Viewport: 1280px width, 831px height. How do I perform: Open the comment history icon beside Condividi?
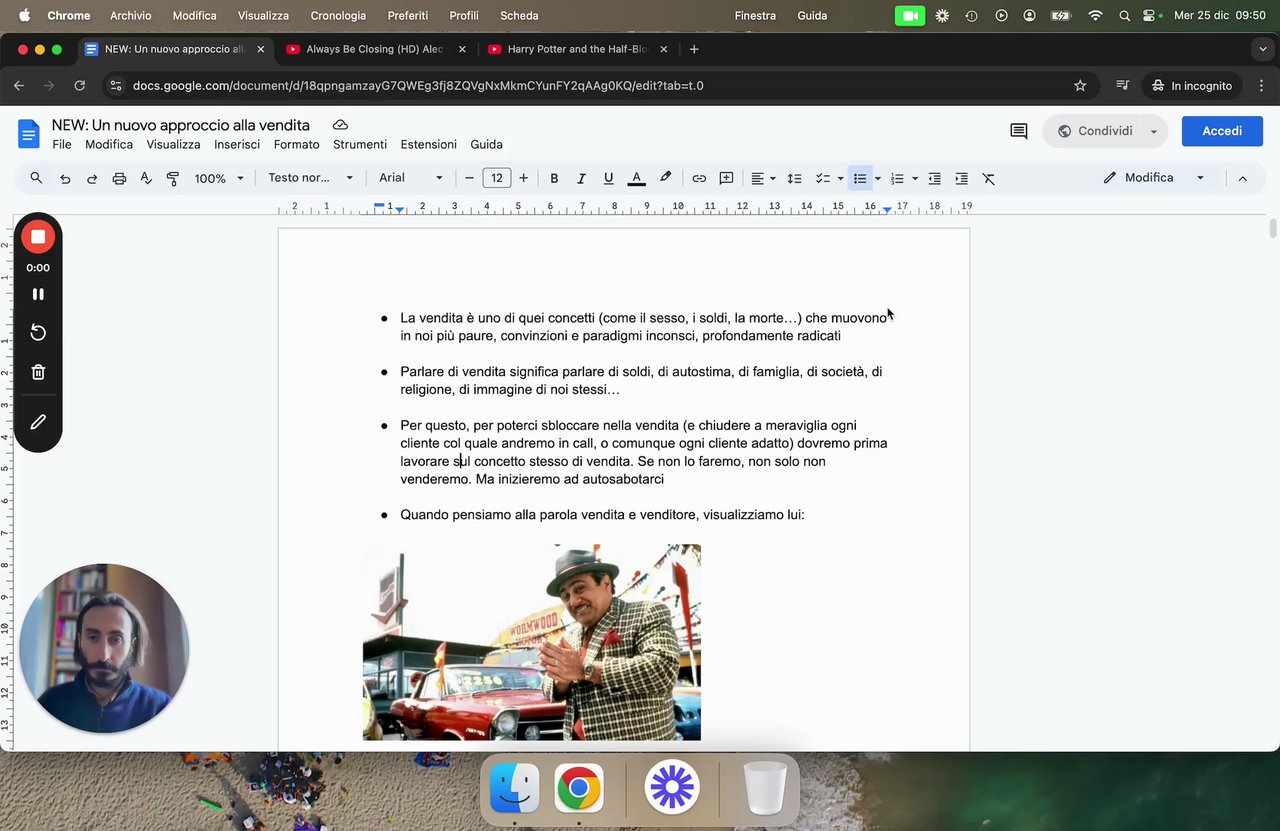click(x=1019, y=131)
